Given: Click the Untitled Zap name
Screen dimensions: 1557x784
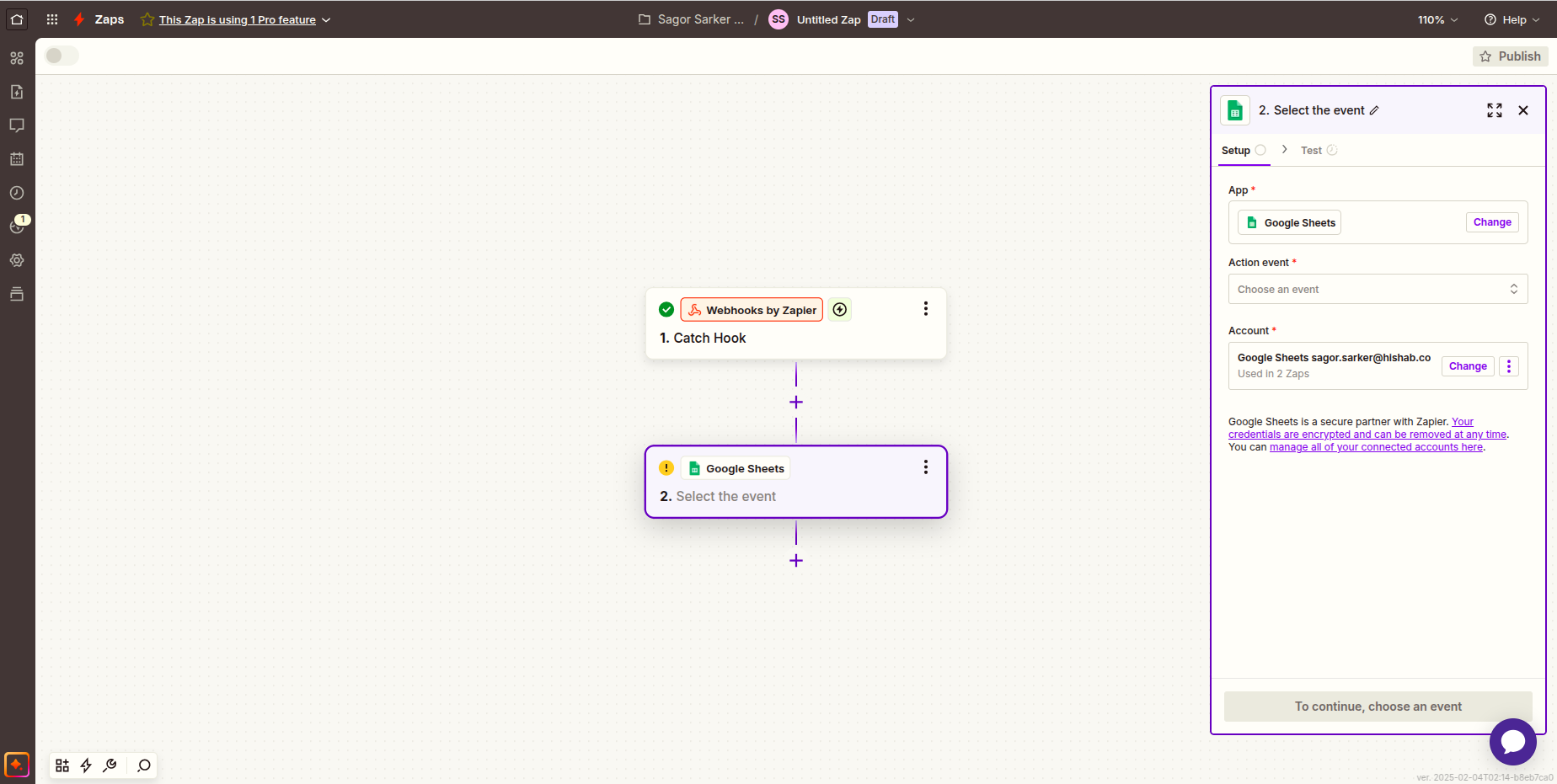Looking at the screenshot, I should click(x=829, y=20).
